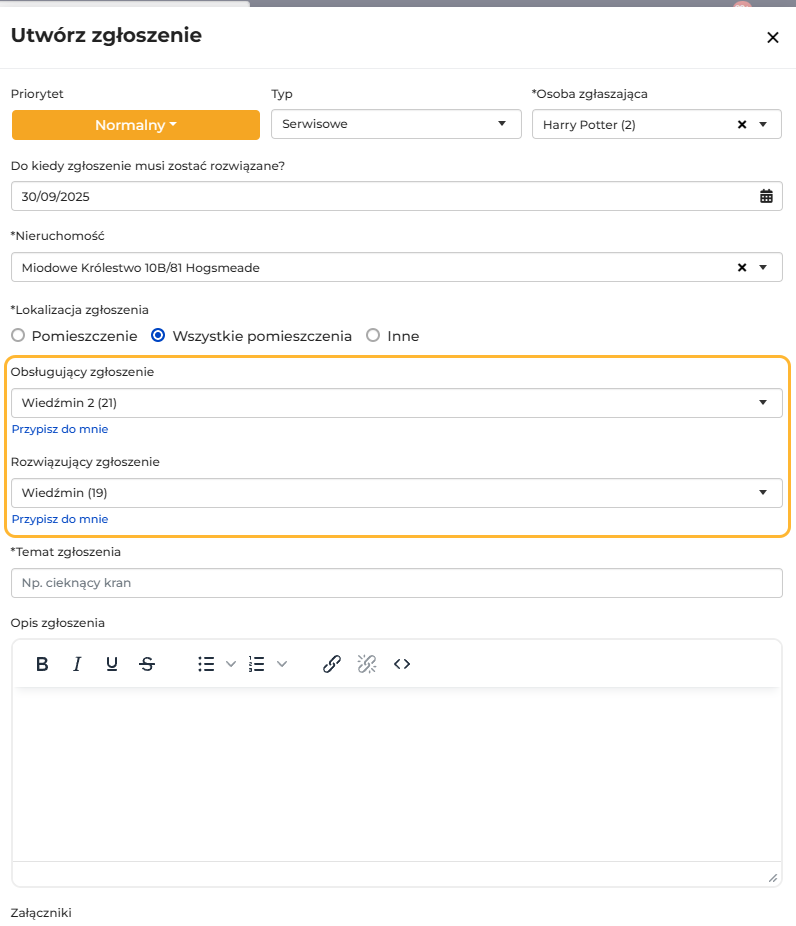
Task: Clear the Harry Potter reporter selection
Action: click(x=742, y=125)
